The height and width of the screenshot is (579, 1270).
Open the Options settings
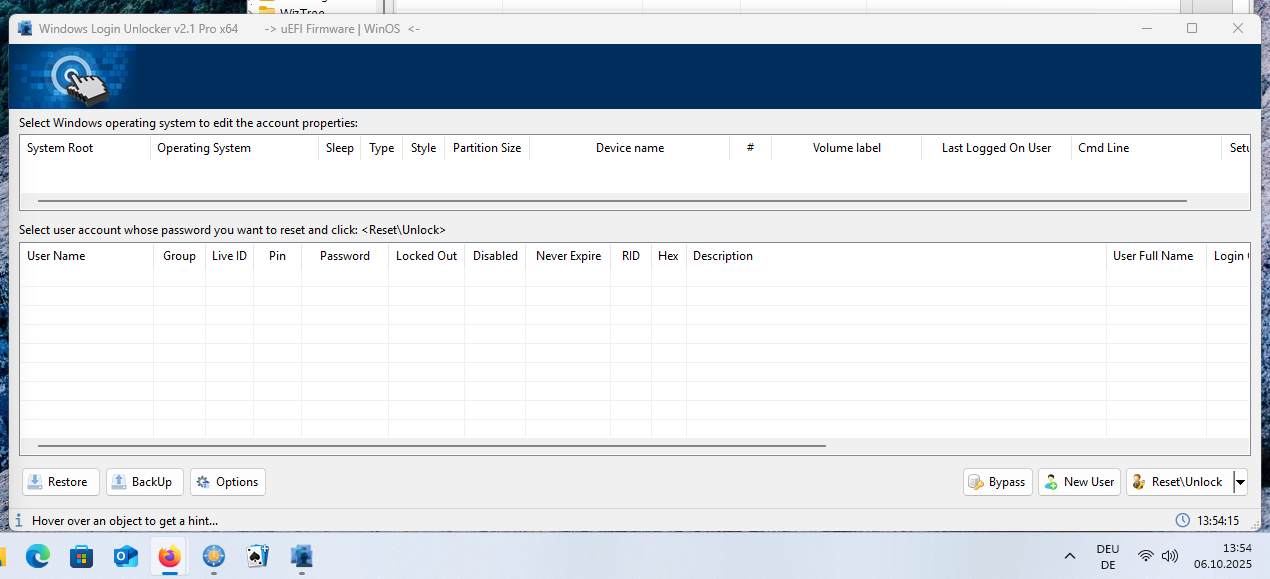228,482
